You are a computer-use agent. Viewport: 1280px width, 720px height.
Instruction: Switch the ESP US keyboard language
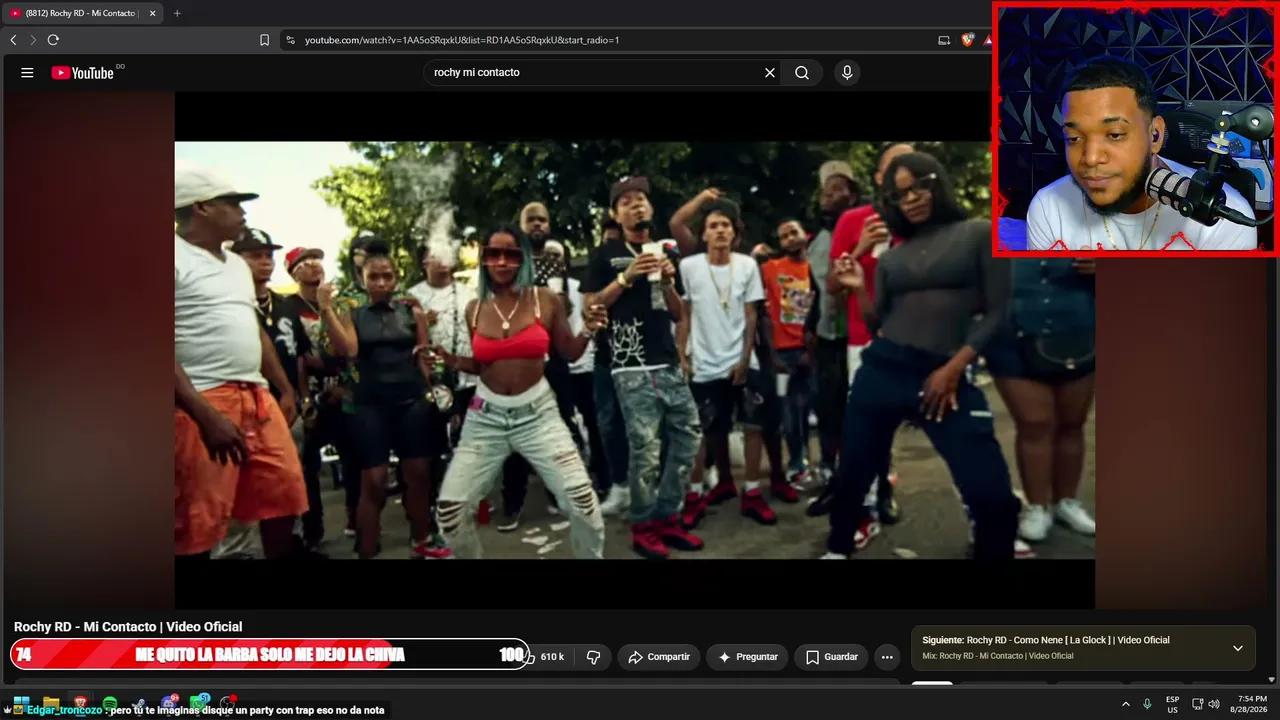(1172, 704)
